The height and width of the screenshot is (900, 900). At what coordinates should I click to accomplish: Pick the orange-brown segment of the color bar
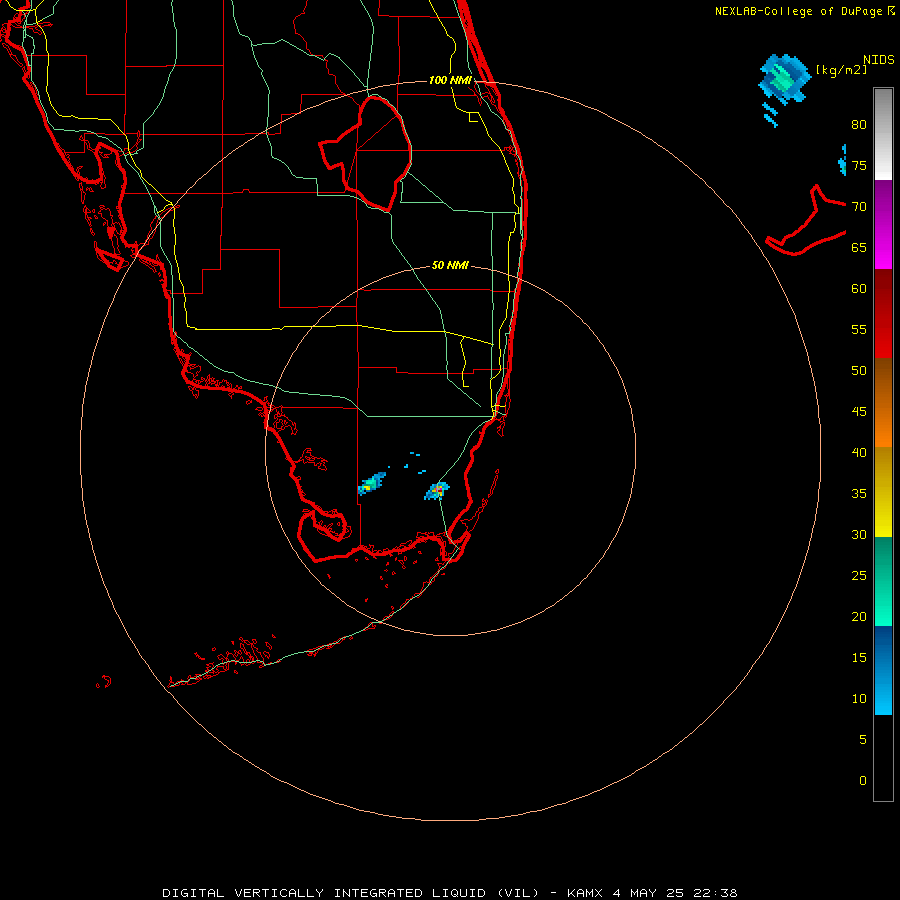tap(883, 402)
